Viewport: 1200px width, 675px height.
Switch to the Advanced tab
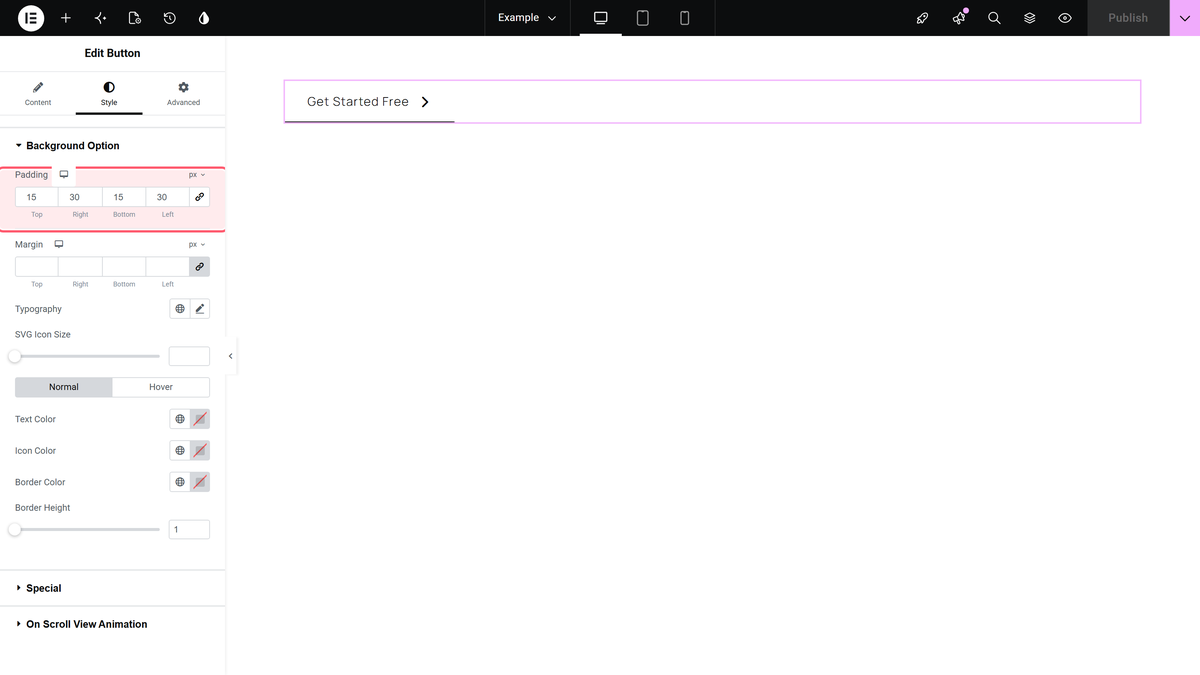(x=183, y=94)
